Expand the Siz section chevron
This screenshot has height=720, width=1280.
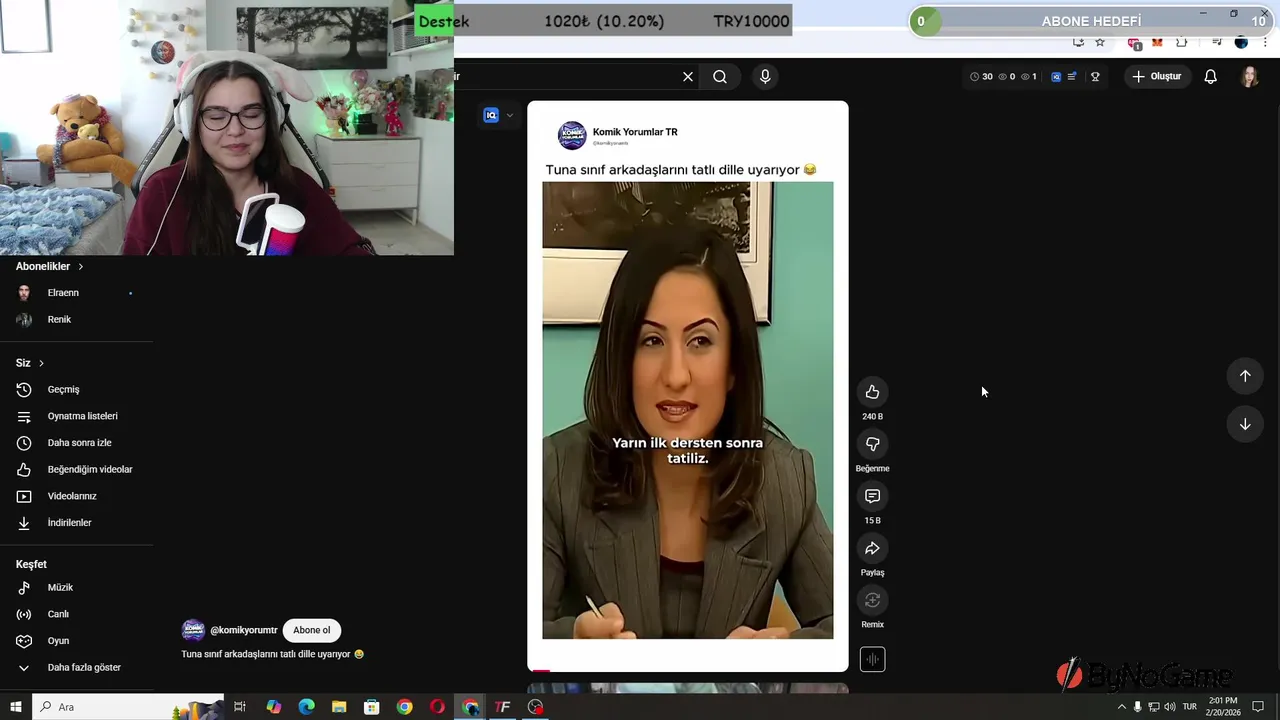tap(41, 363)
